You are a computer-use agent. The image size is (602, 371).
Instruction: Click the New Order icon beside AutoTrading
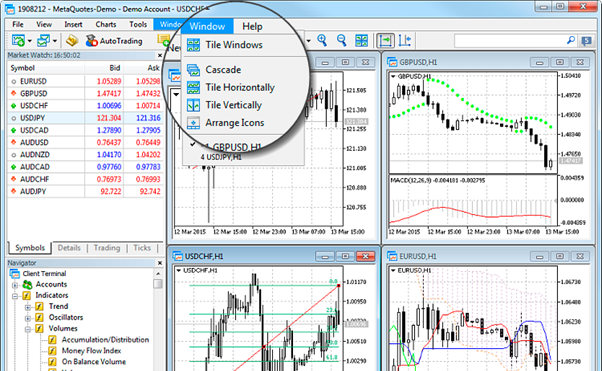pos(163,40)
